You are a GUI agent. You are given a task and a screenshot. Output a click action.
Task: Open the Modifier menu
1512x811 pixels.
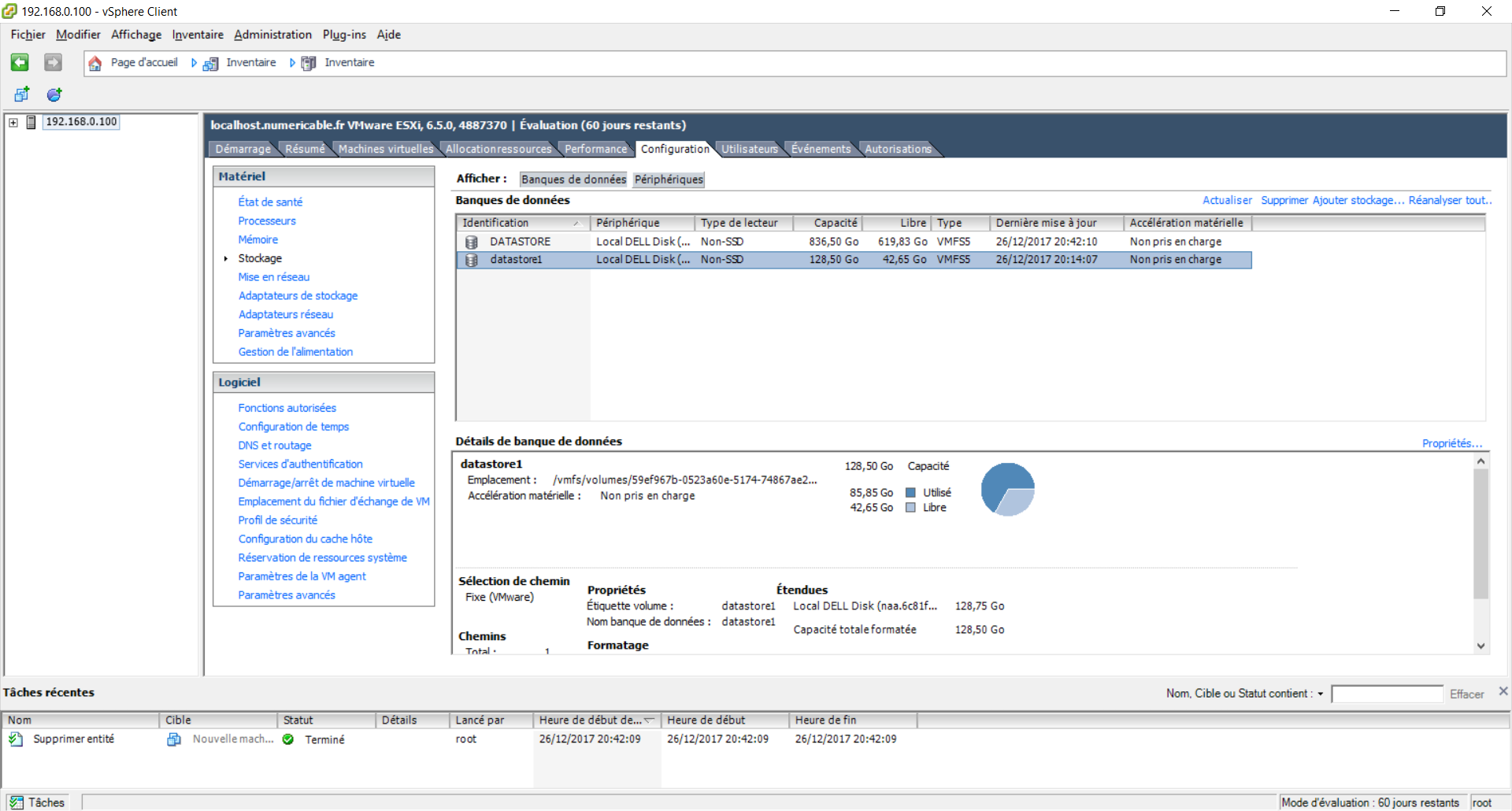[x=78, y=35]
